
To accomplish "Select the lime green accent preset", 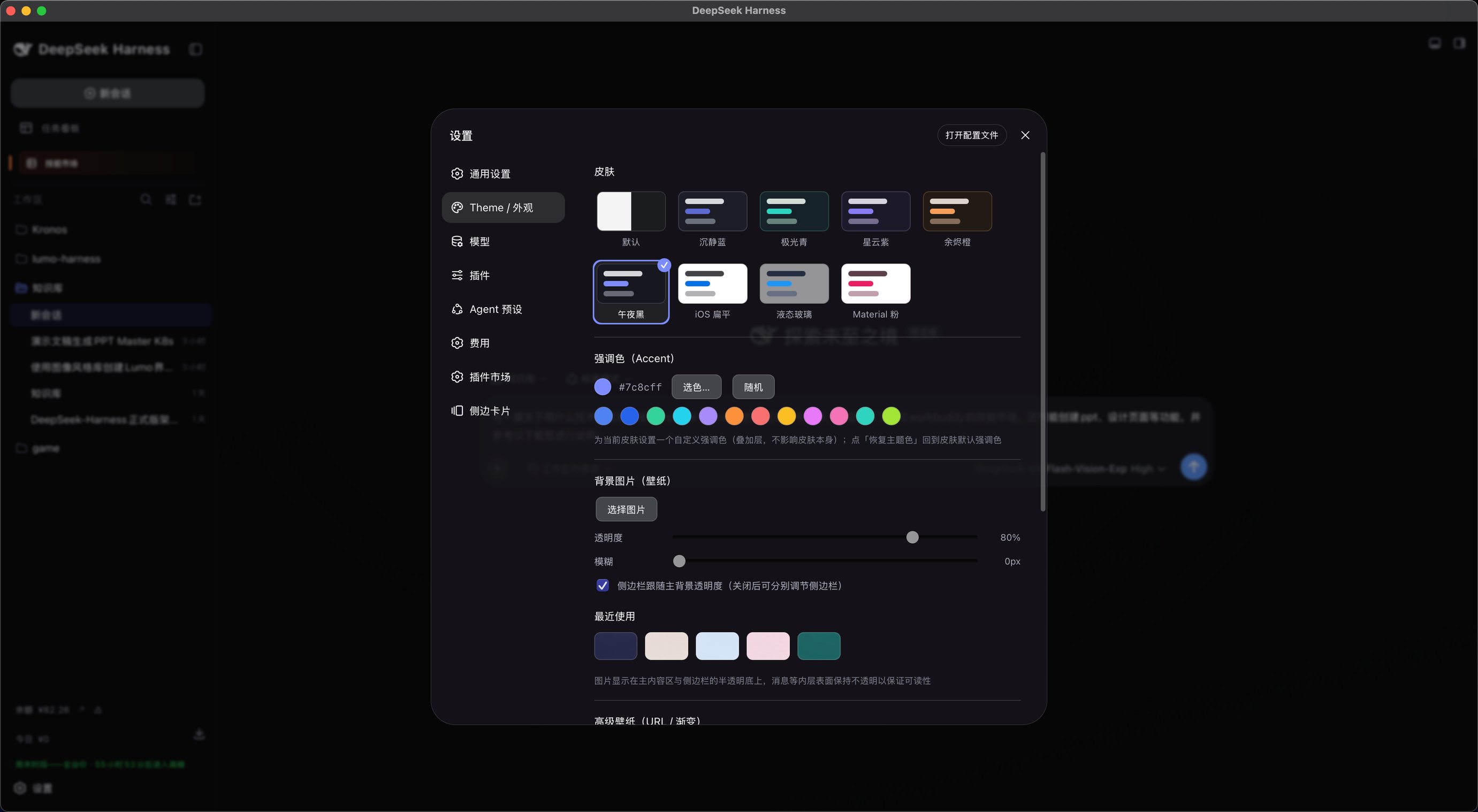I will tap(891, 416).
